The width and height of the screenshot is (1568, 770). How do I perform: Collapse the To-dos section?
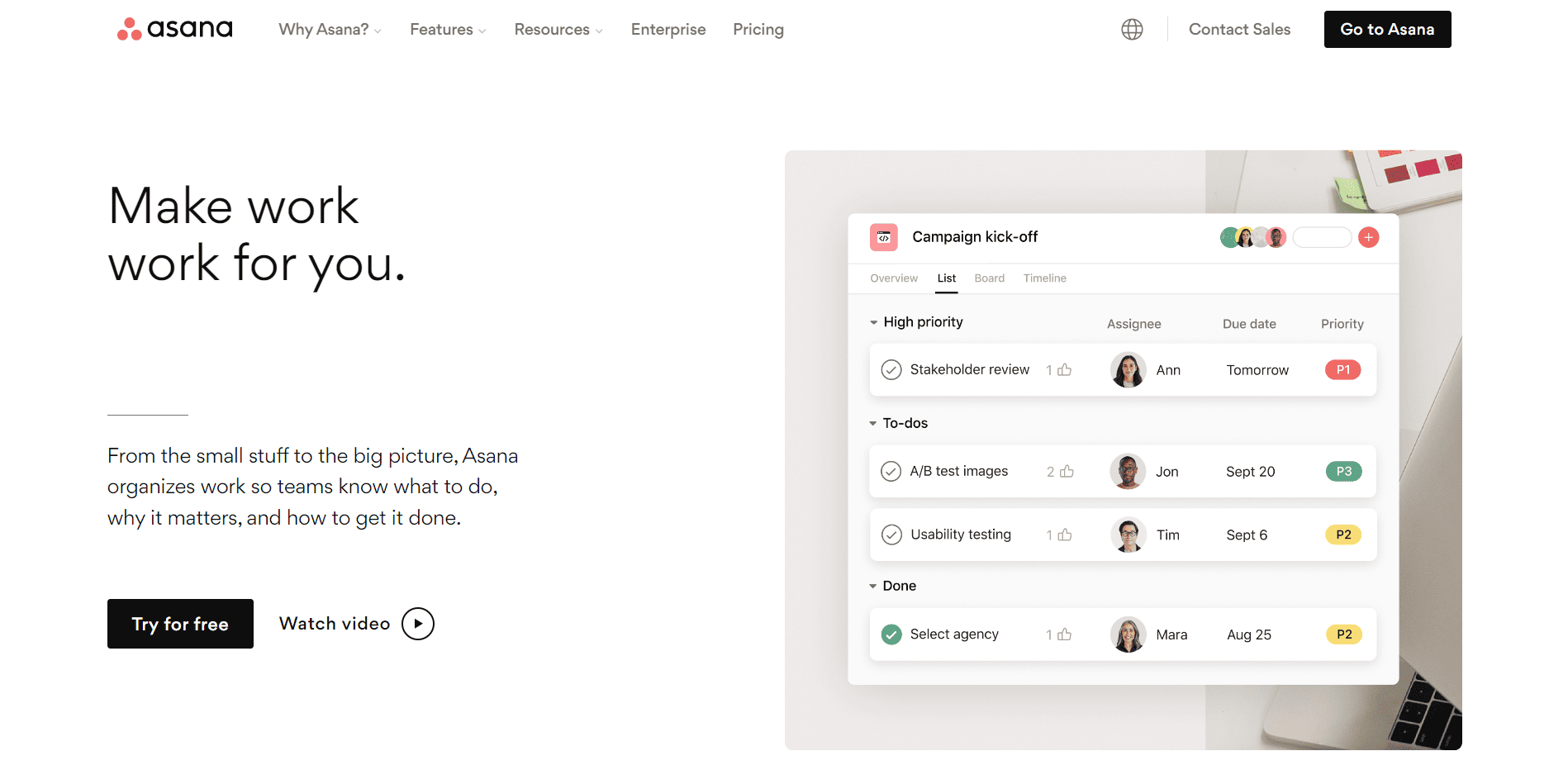872,422
